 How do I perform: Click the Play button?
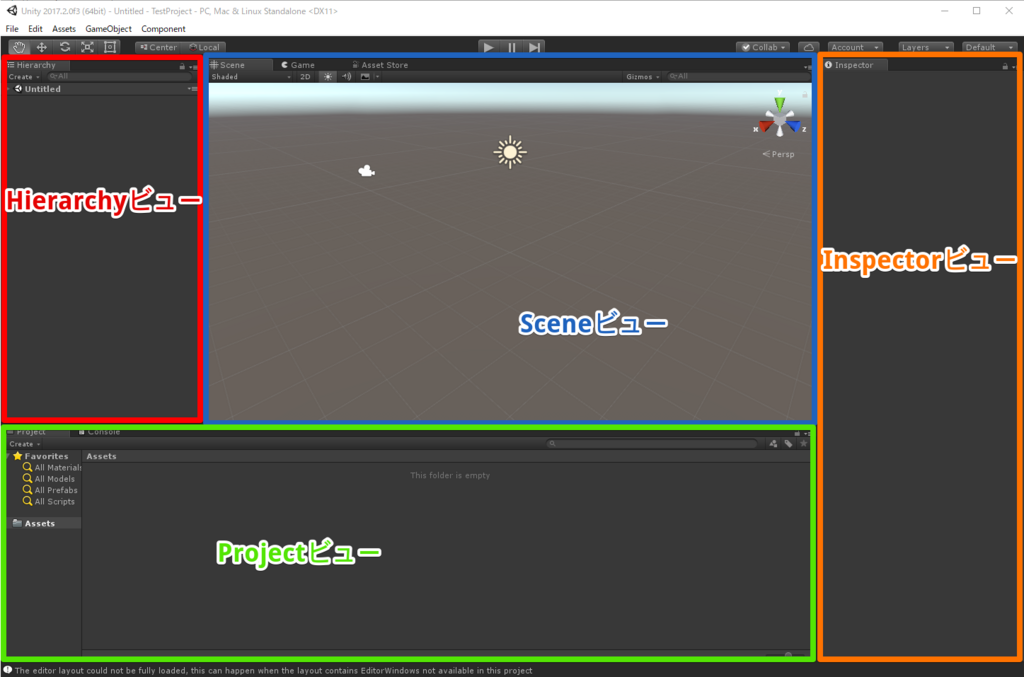coord(488,47)
